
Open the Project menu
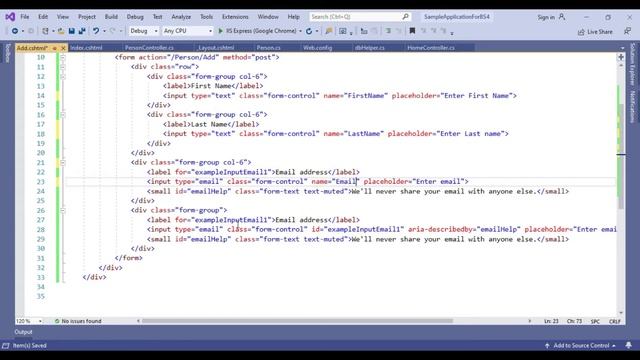[87, 17]
